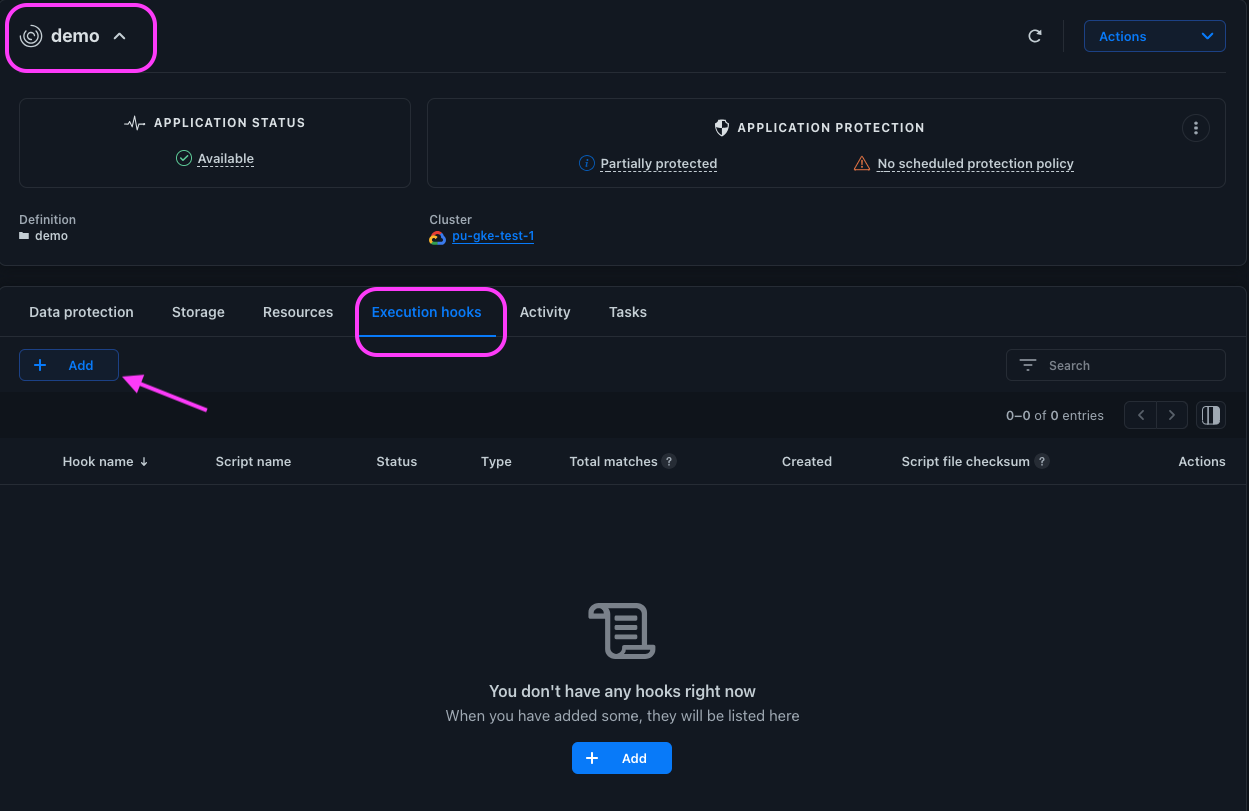The image size is (1249, 811).
Task: Collapse the demo application header chevron
Action: tap(119, 34)
